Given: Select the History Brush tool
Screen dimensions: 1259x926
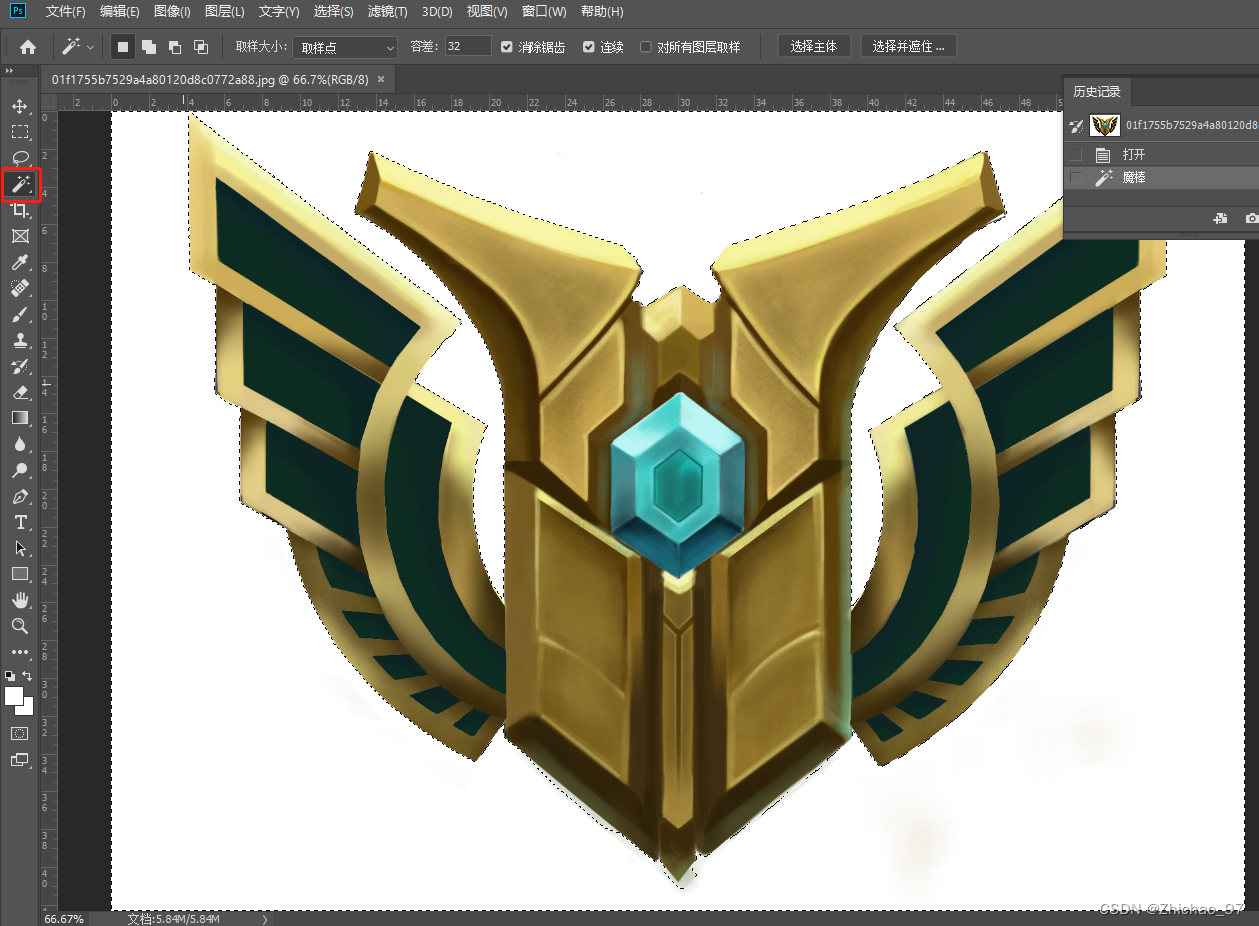Looking at the screenshot, I should (x=20, y=366).
